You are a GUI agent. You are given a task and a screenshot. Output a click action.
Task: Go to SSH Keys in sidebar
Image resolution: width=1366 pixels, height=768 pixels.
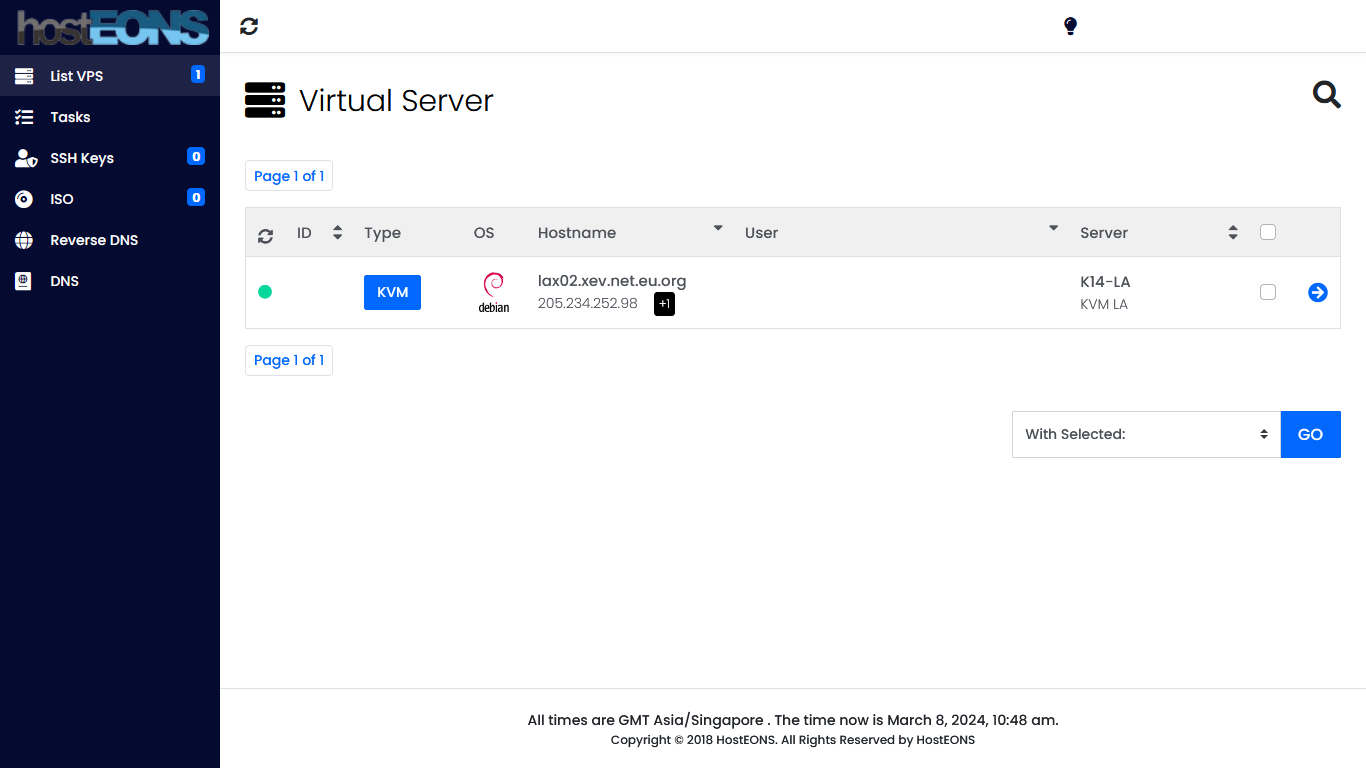pyautogui.click(x=82, y=158)
